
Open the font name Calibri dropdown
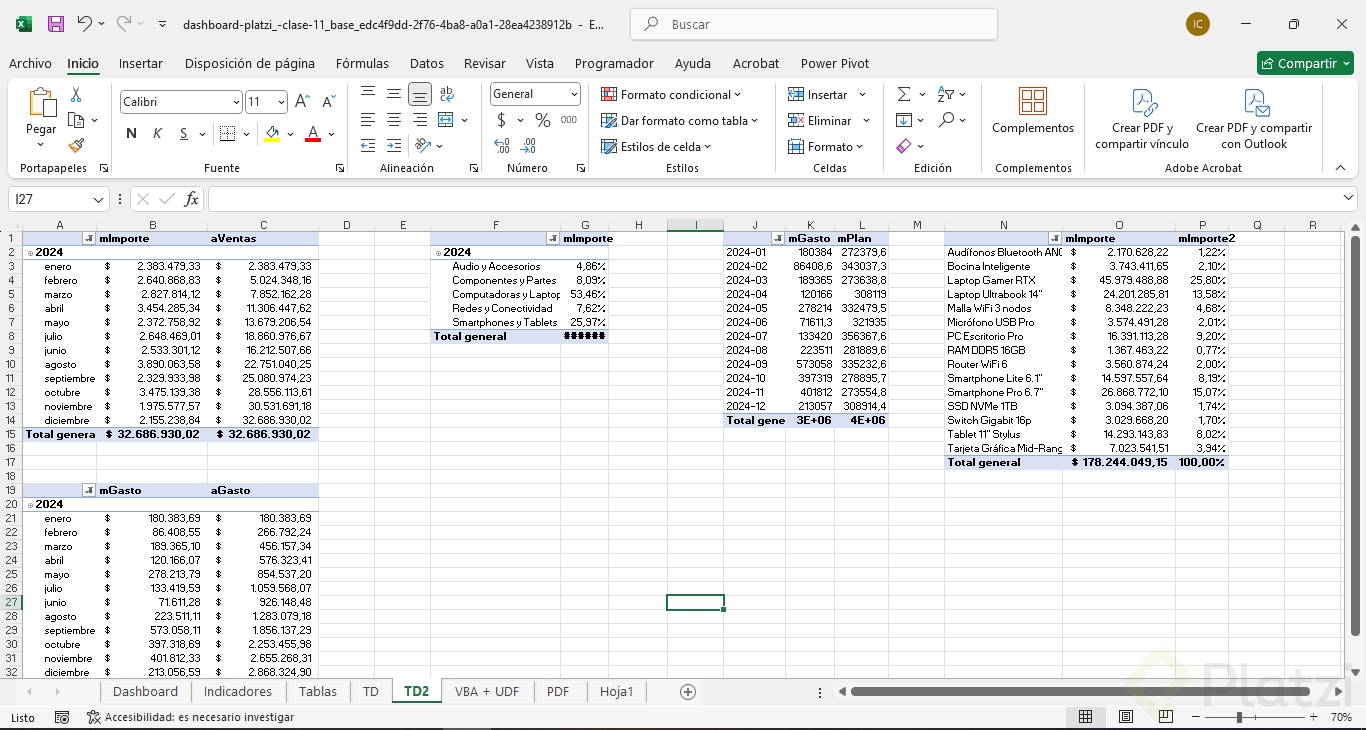(236, 102)
